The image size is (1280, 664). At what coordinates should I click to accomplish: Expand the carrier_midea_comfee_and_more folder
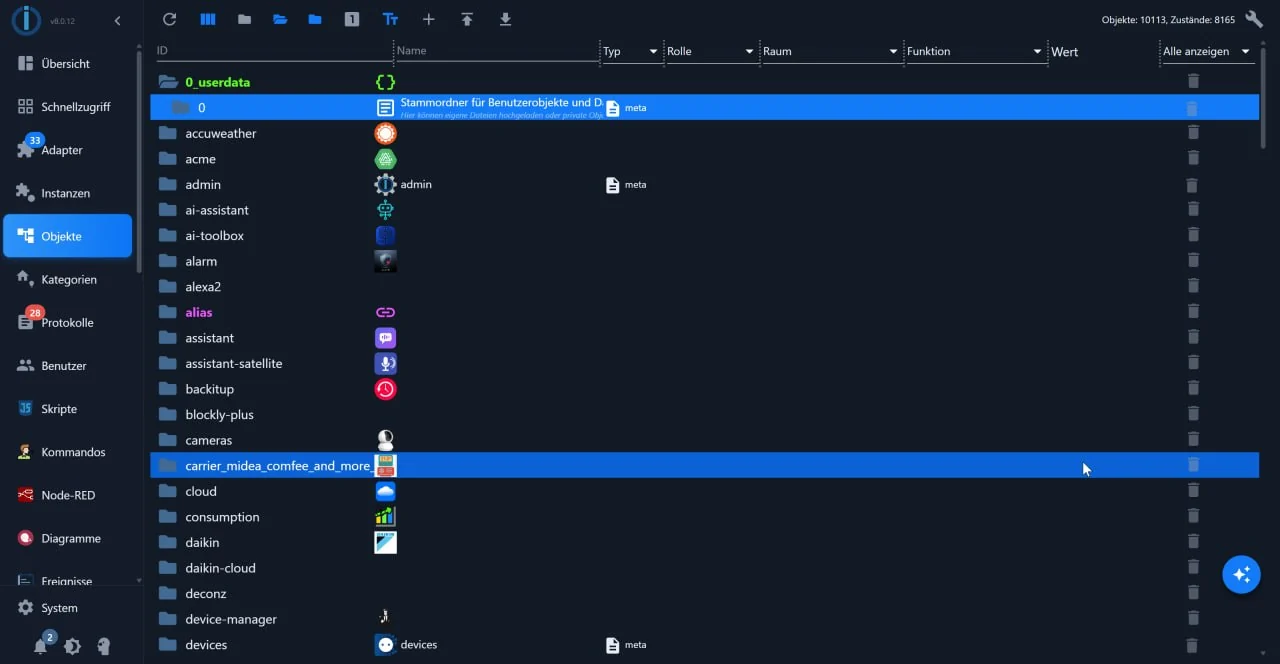[168, 466]
